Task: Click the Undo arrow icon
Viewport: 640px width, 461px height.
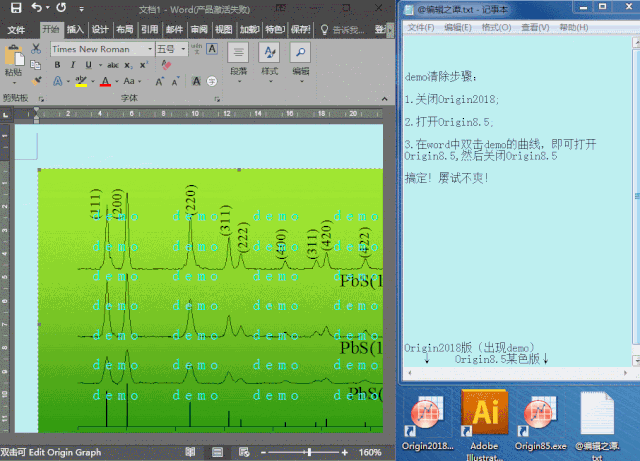Action: point(37,7)
